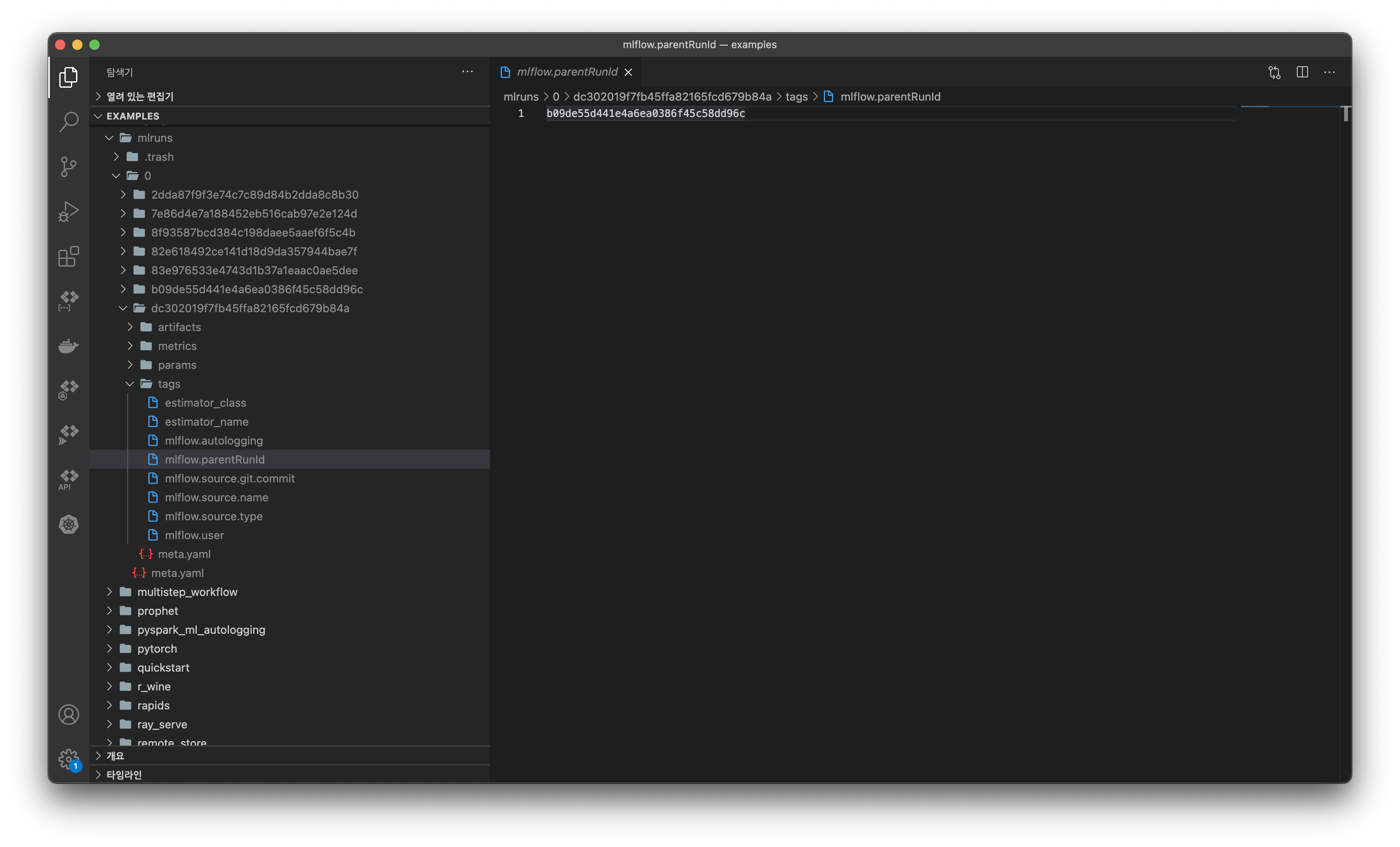The image size is (1400, 847).
Task: Expand the 타임라인 section
Action: coord(124,774)
